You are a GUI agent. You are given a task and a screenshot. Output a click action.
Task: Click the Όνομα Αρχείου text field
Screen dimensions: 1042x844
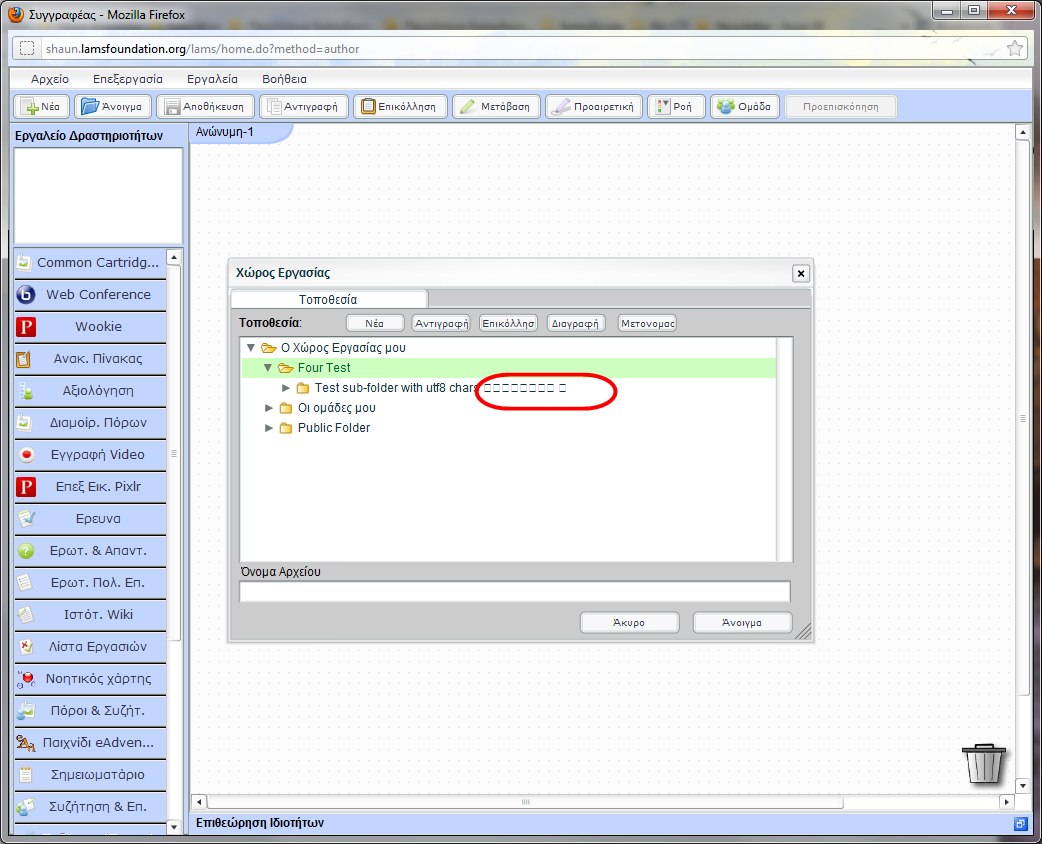(514, 592)
